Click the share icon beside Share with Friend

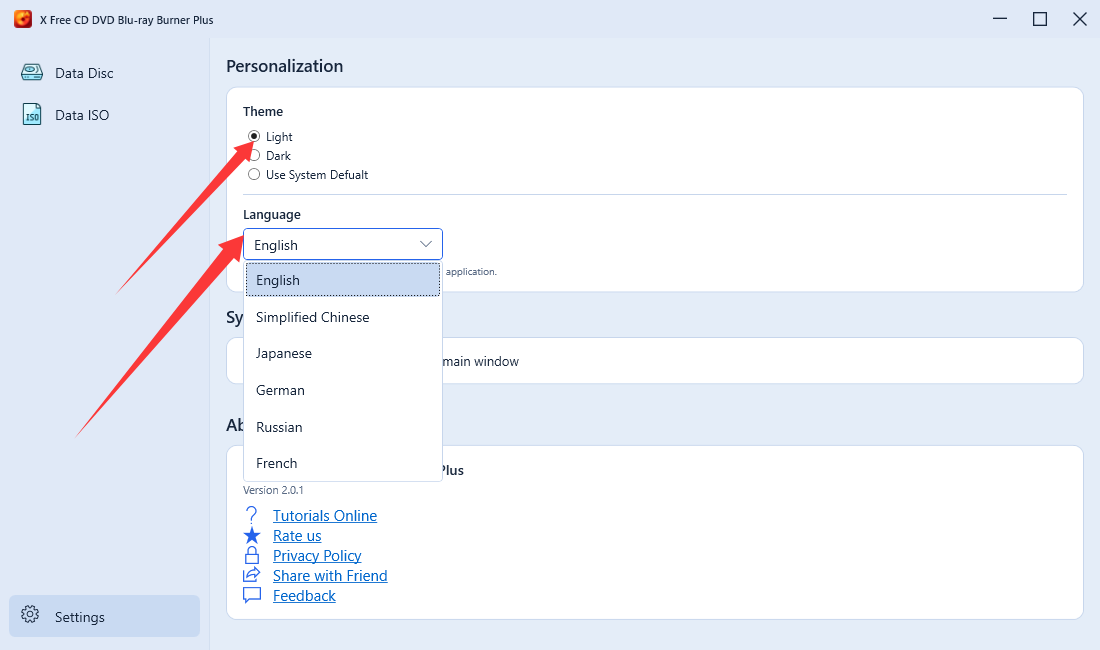coord(252,575)
